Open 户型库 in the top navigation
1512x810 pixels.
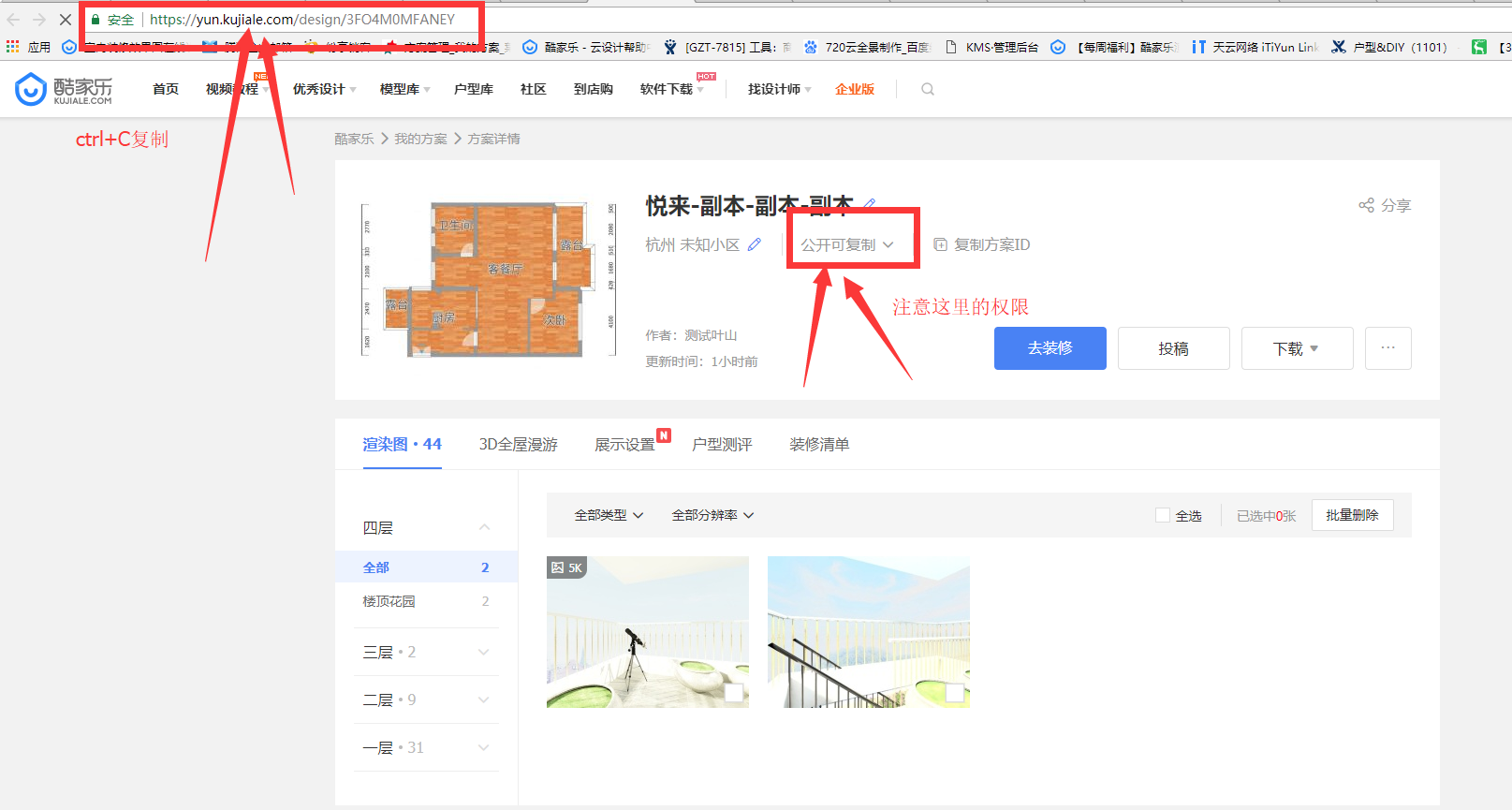(474, 89)
